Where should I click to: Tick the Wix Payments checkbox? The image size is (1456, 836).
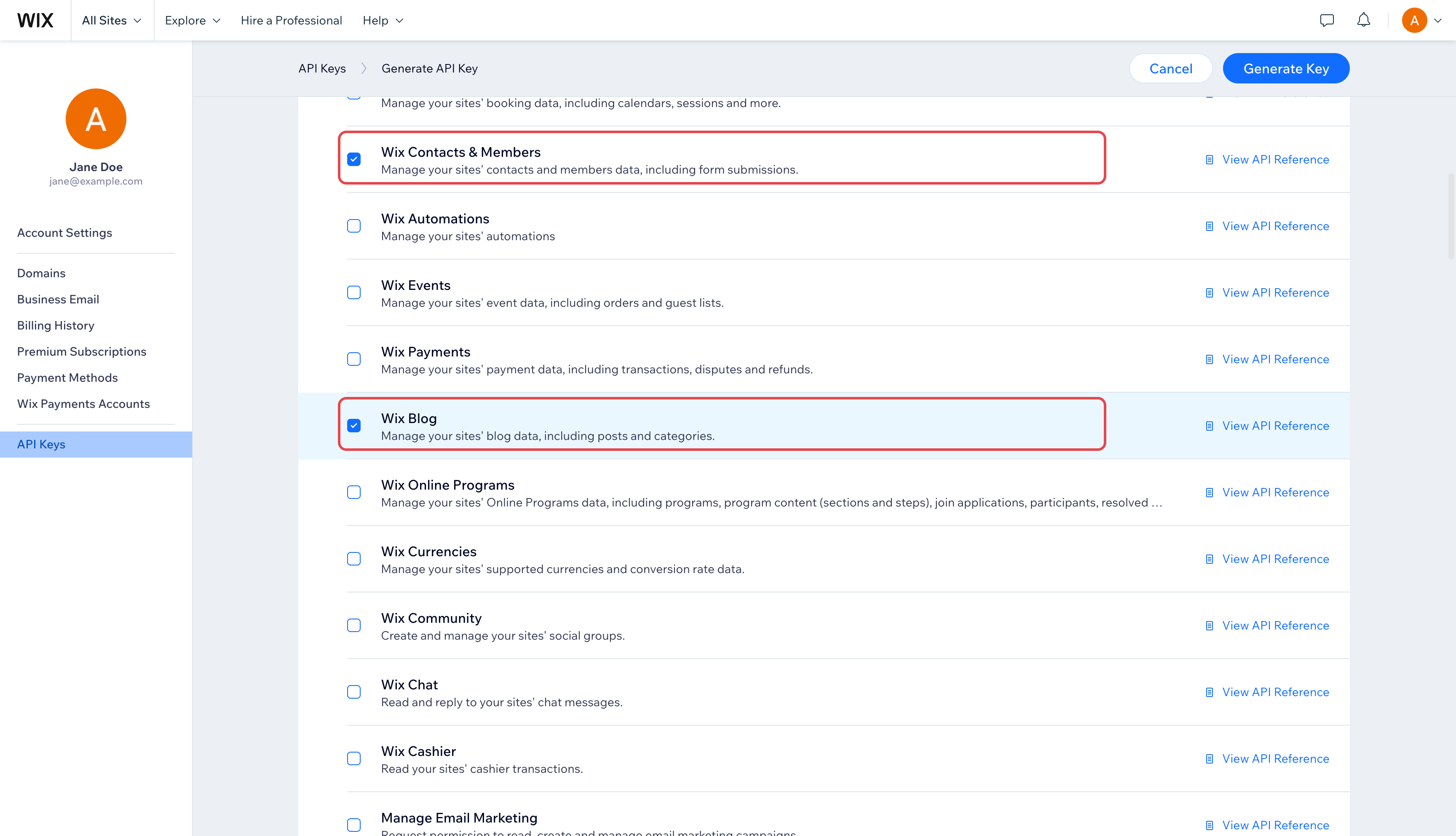pos(354,359)
